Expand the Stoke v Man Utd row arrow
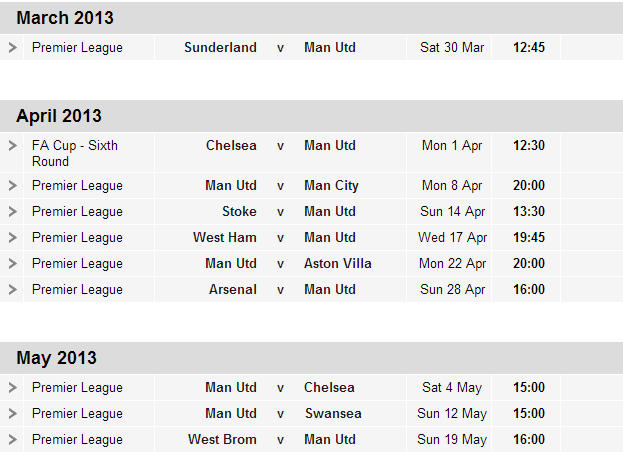The width and height of the screenshot is (623, 453). 13,211
